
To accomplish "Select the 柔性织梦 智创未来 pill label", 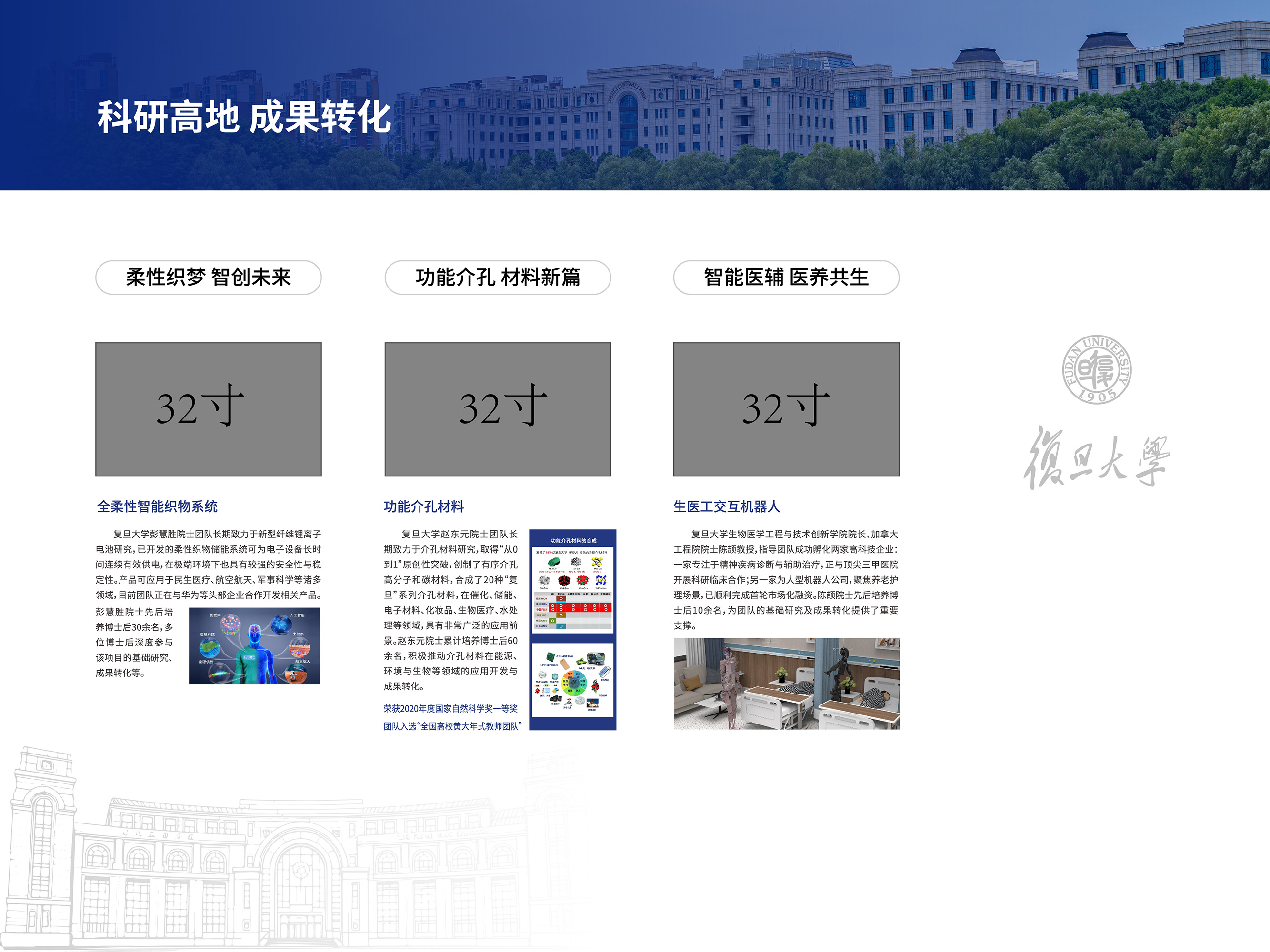I will (209, 278).
